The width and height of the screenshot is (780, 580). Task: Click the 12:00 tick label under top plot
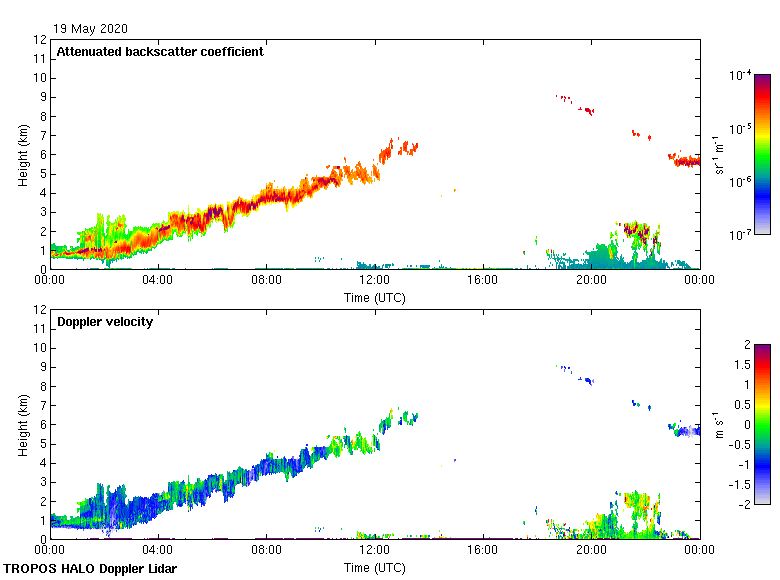[x=374, y=281]
